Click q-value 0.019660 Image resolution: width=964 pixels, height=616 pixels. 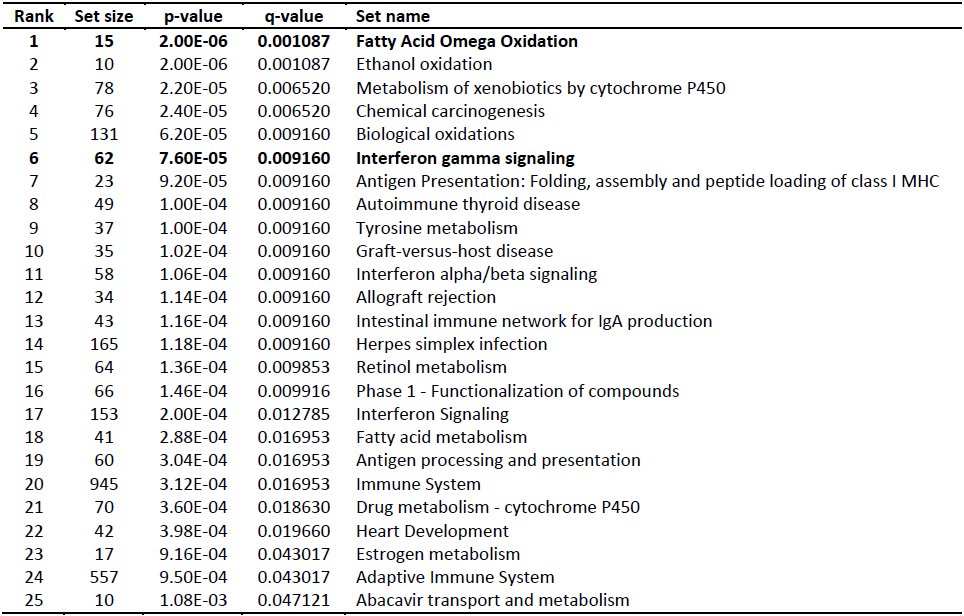pyautogui.click(x=294, y=531)
